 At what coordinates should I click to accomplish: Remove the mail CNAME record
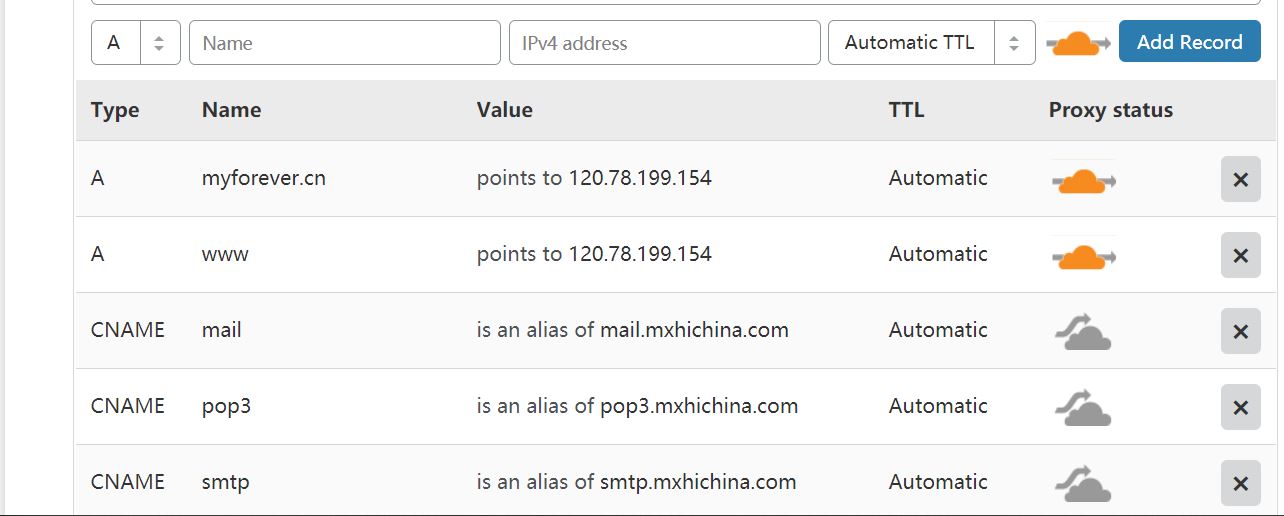(x=1240, y=331)
